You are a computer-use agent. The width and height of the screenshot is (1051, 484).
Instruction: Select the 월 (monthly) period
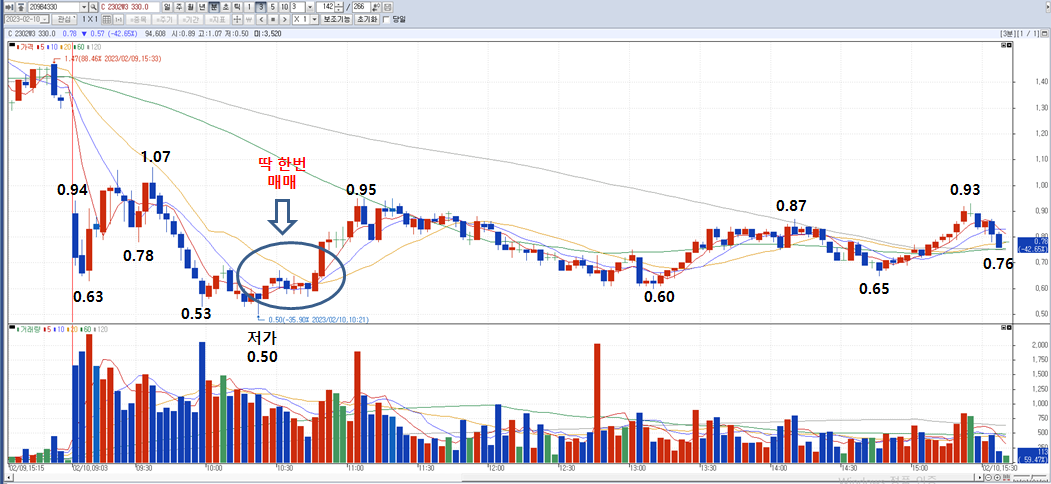tap(190, 7)
